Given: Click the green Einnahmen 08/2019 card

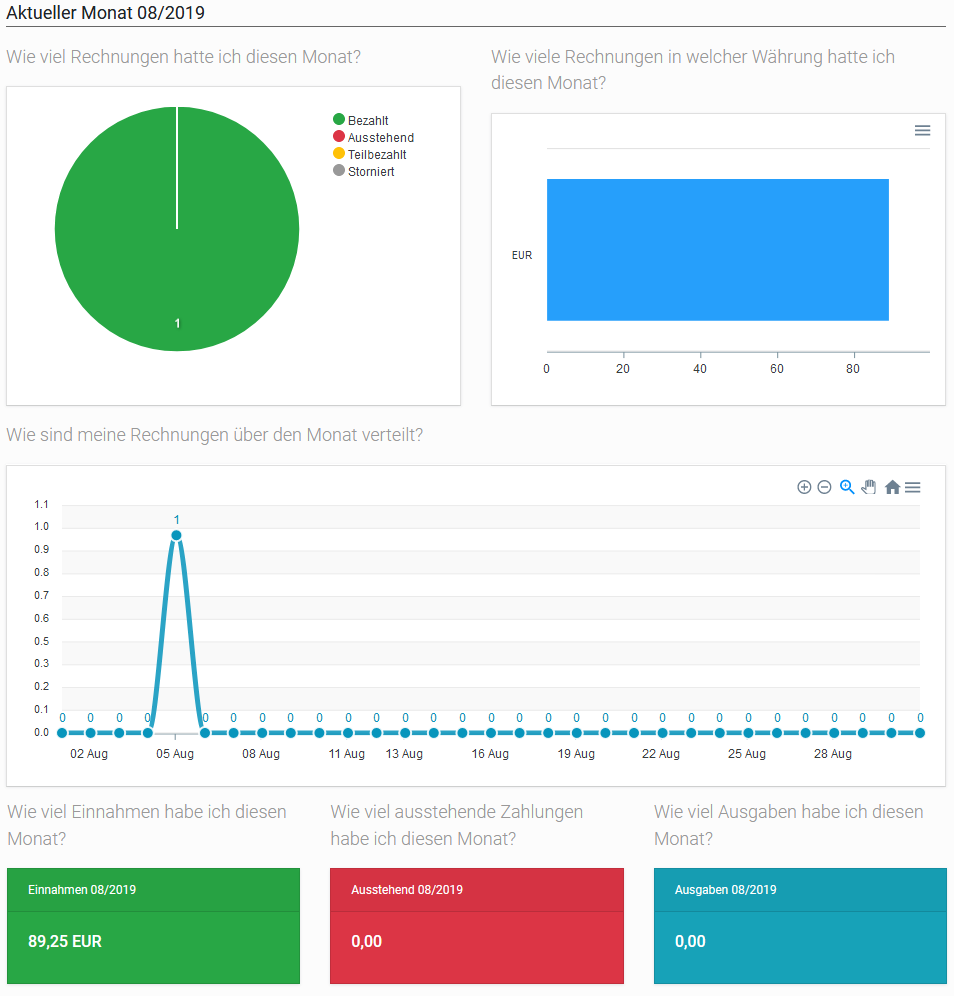Looking at the screenshot, I should coord(154,925).
